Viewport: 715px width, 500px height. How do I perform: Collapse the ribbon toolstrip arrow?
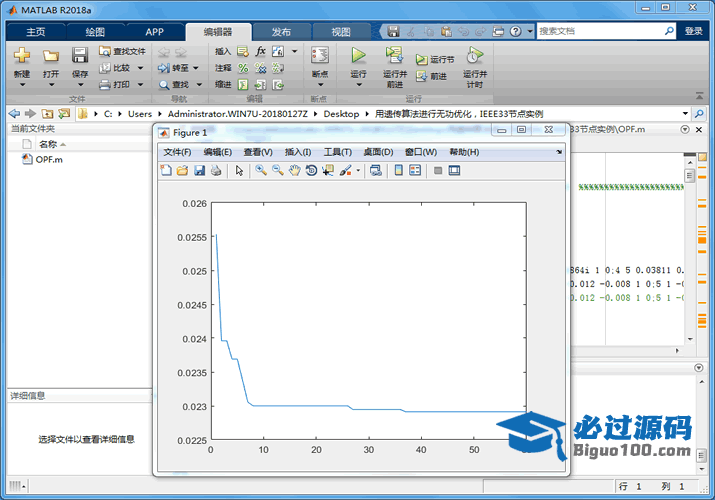click(699, 96)
